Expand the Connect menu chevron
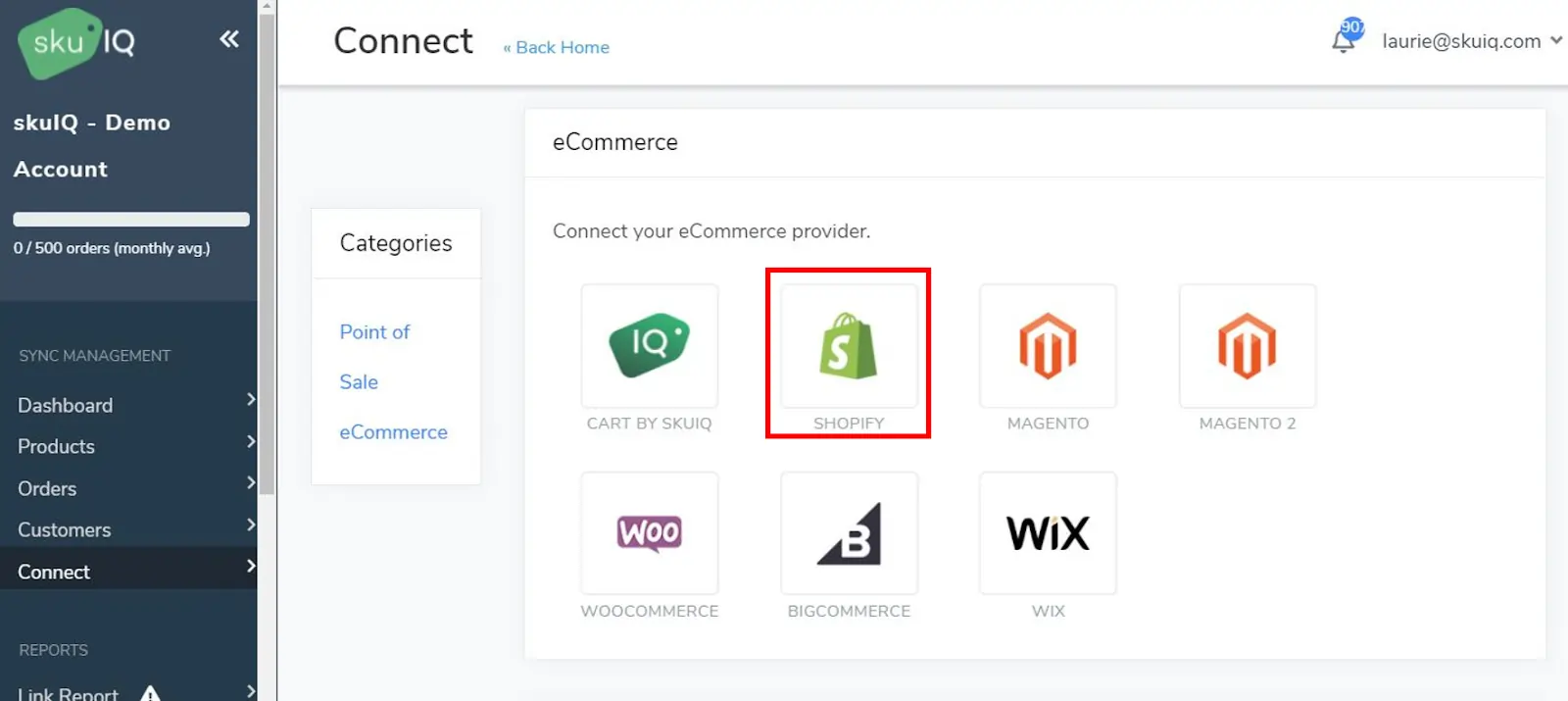This screenshot has width=1568, height=701. click(x=251, y=566)
